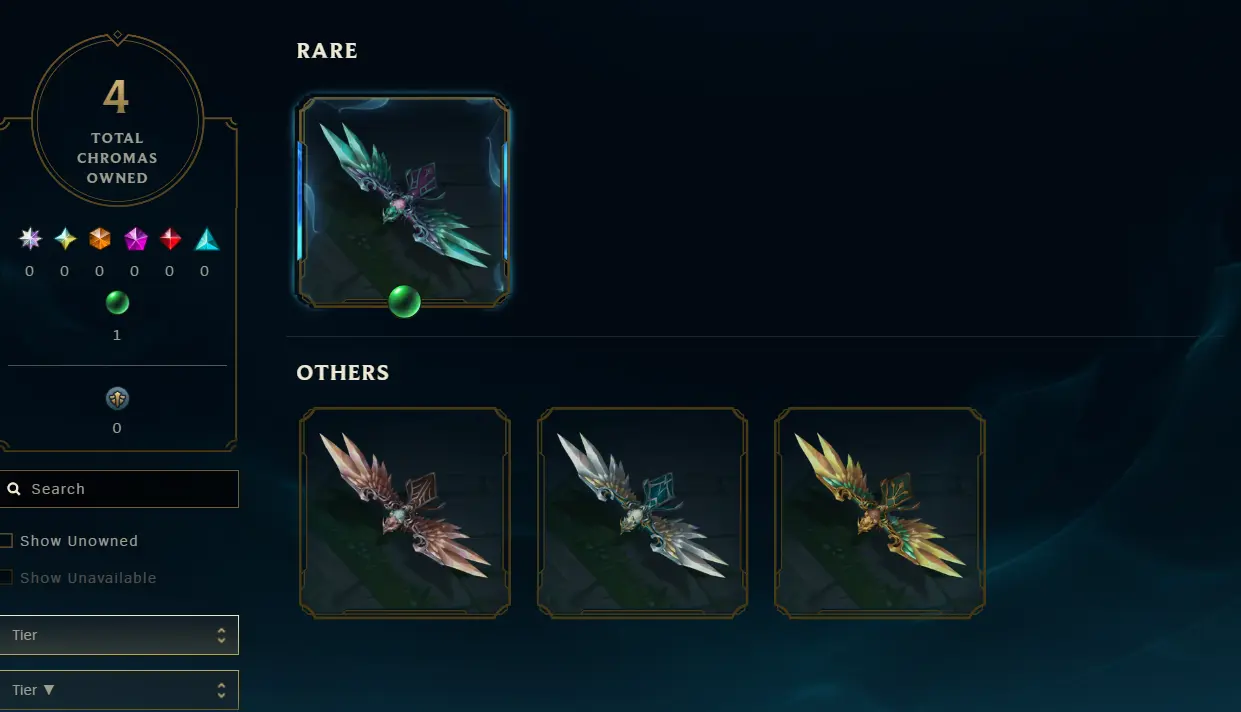Image resolution: width=1241 pixels, height=712 pixels.
Task: Click arrows on the upper Tier dropdown
Action: [x=221, y=635]
